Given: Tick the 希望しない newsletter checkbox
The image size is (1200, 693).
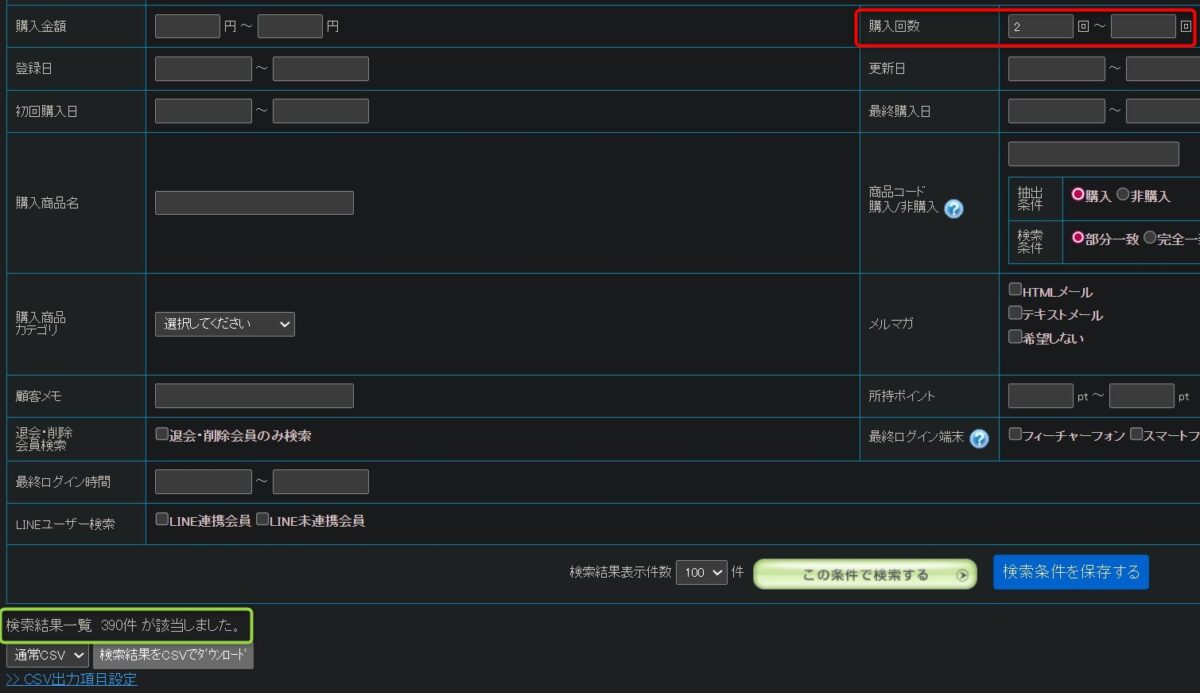Looking at the screenshot, I should point(1015,337).
